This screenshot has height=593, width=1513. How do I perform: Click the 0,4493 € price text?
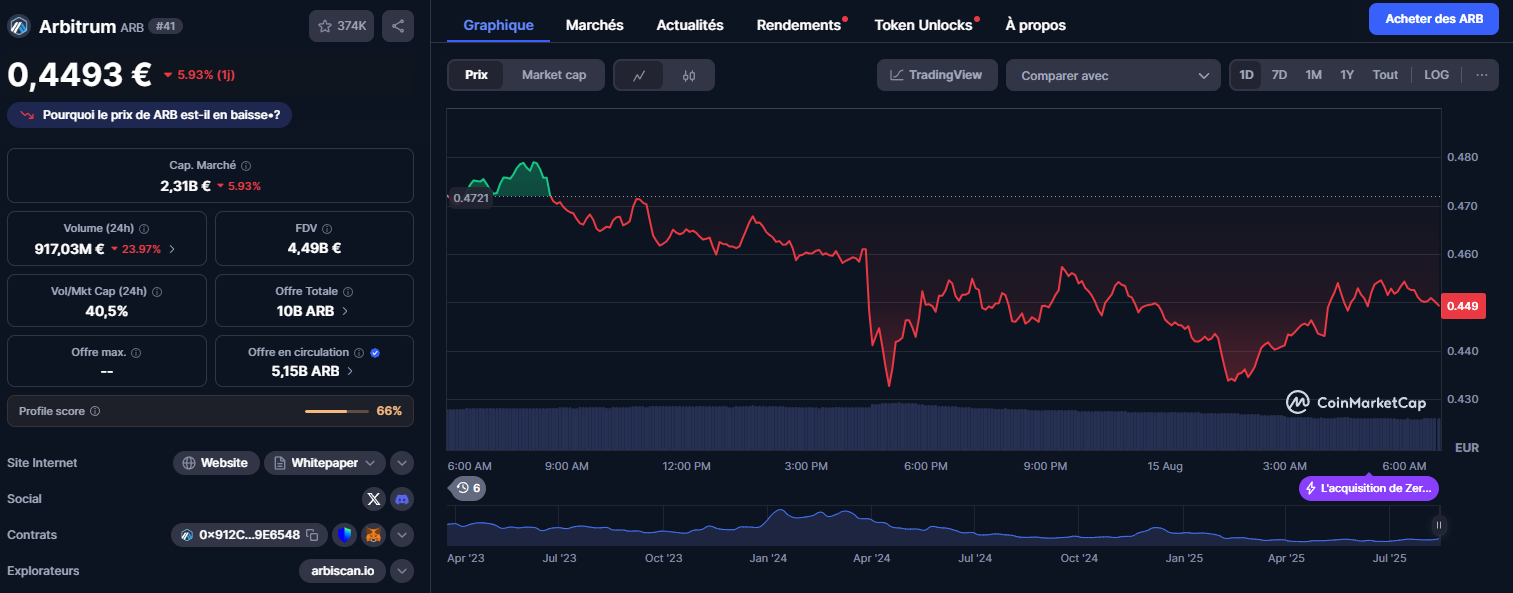(x=79, y=75)
